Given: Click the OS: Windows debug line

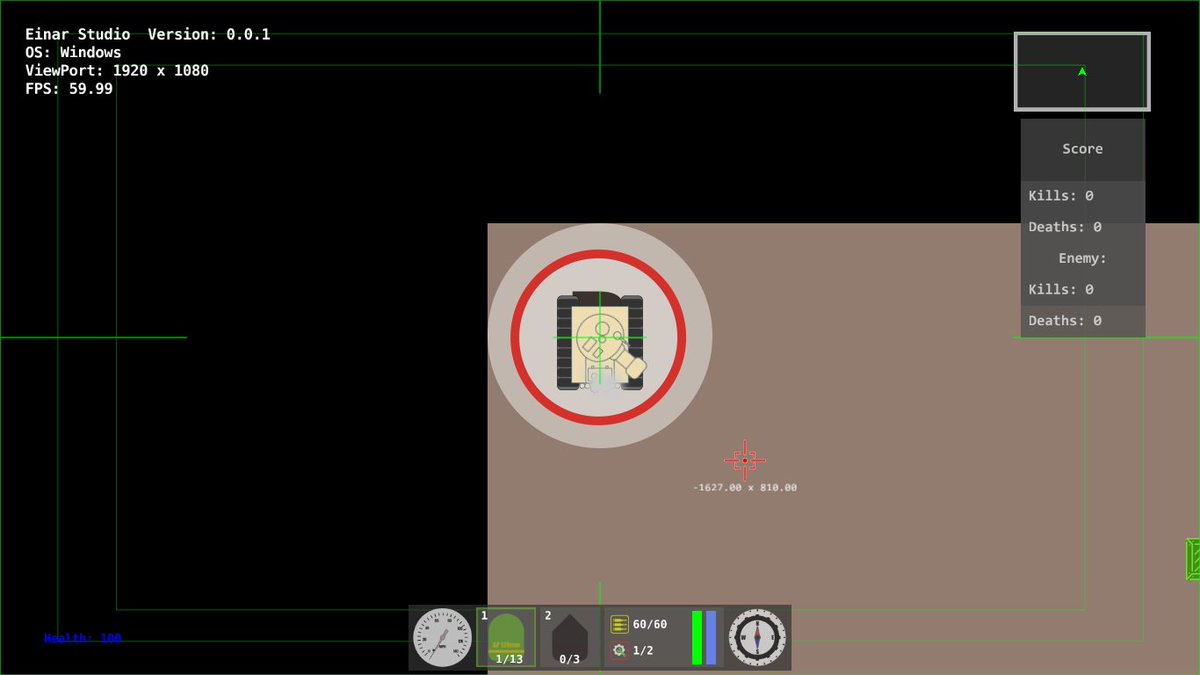Looking at the screenshot, I should pyautogui.click(x=73, y=52).
